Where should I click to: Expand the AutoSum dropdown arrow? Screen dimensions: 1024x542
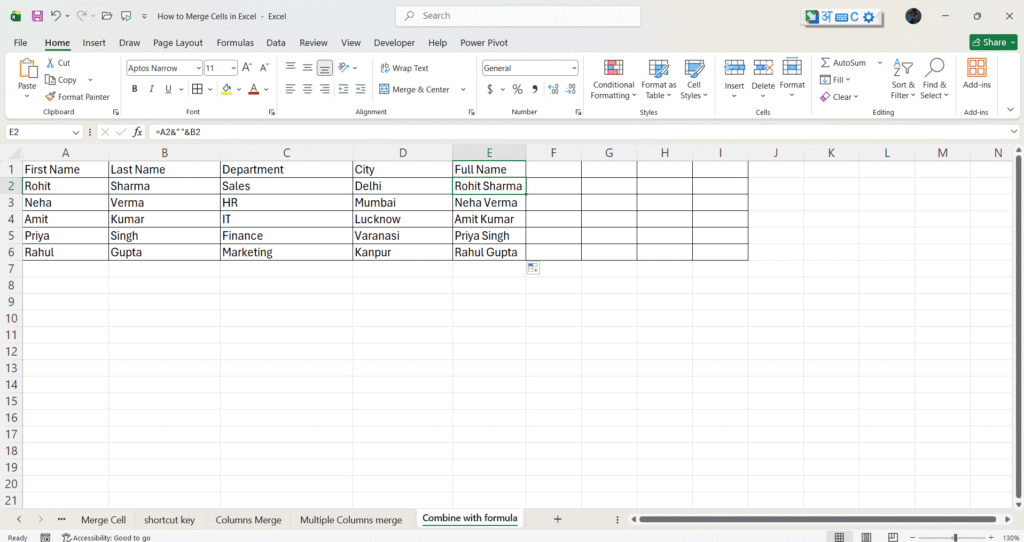coord(880,63)
